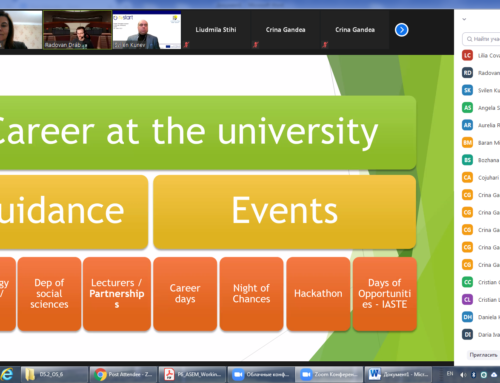Select Svilen Kunev's video thumbnail
500x383 pixels.
[147, 30]
